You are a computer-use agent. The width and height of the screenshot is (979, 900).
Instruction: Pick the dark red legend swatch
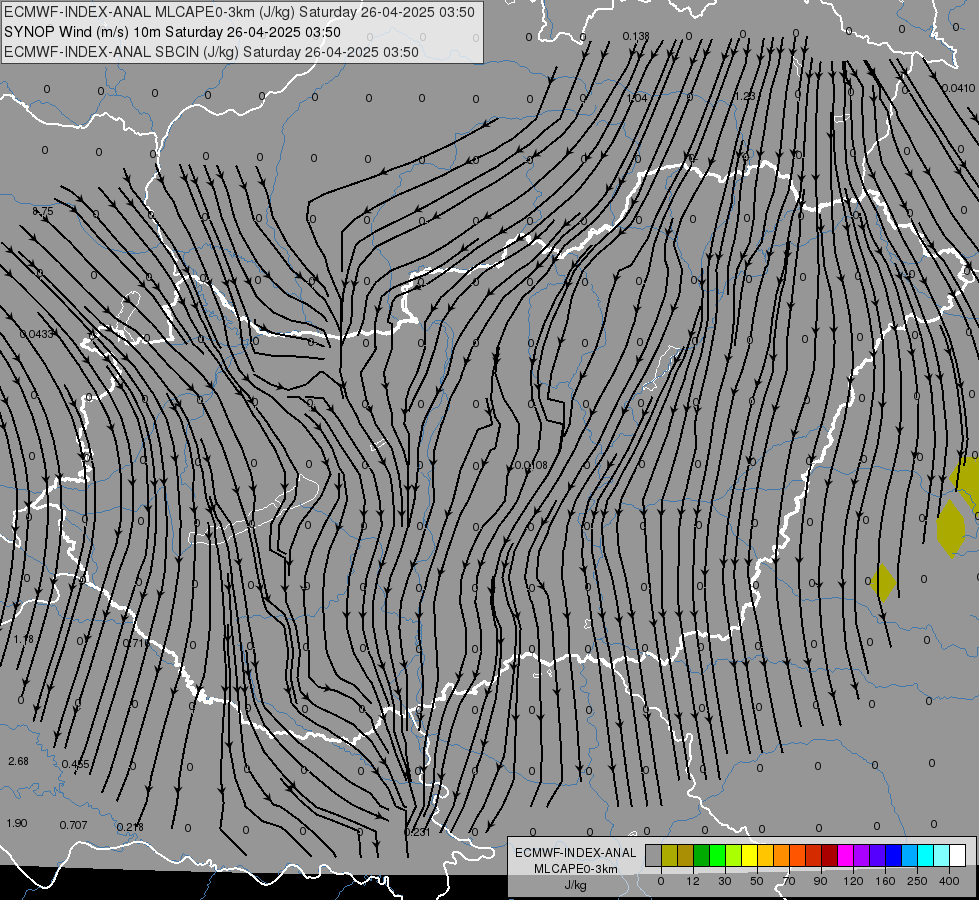click(x=830, y=855)
